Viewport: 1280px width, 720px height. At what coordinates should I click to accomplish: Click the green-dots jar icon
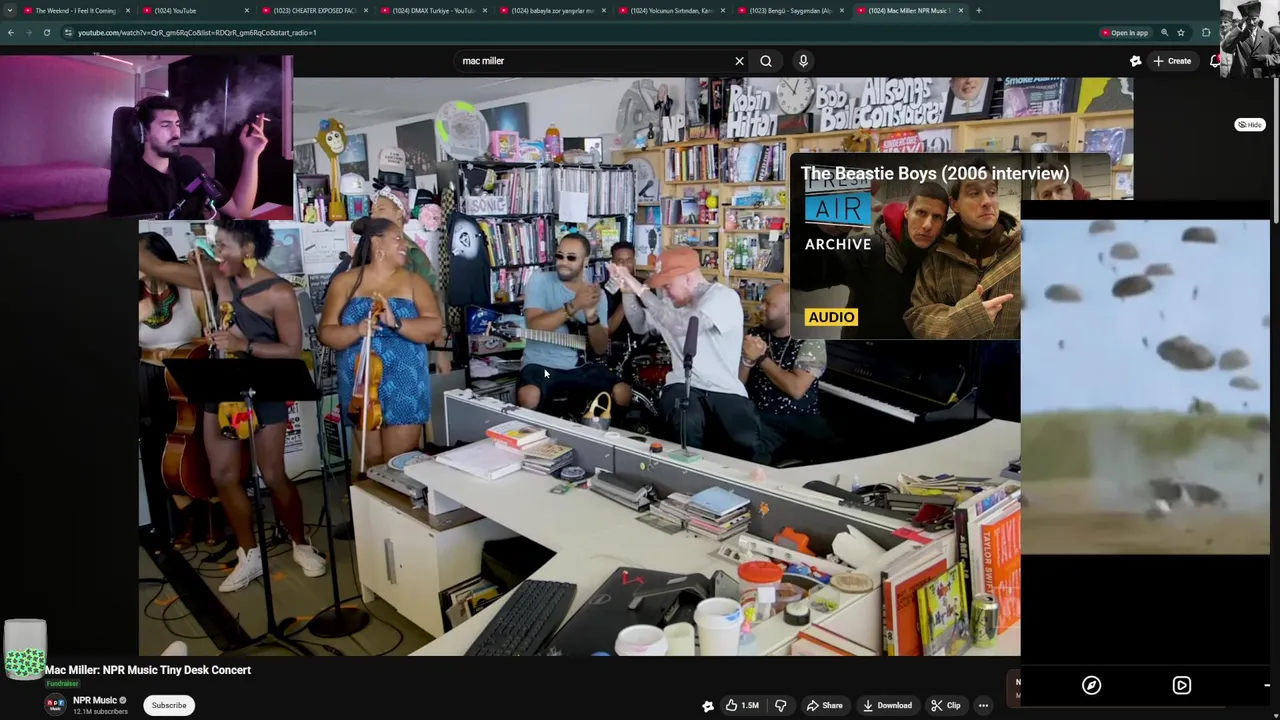click(x=25, y=649)
